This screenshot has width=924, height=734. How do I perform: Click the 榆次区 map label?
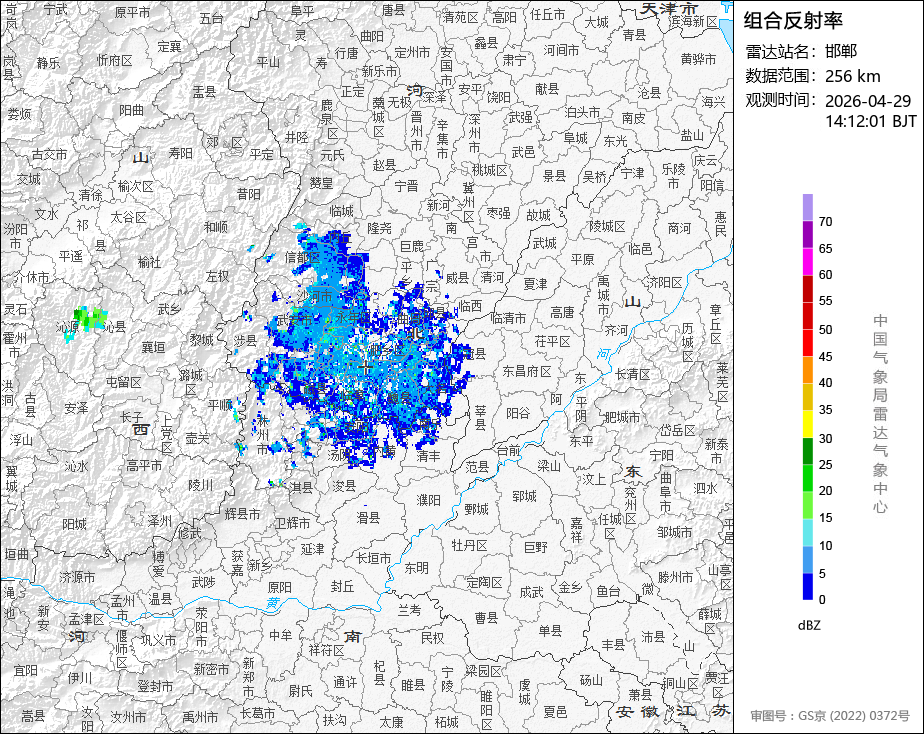[136, 187]
